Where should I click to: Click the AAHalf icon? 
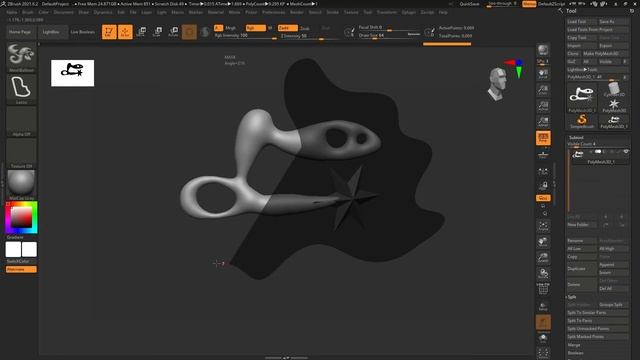click(543, 122)
